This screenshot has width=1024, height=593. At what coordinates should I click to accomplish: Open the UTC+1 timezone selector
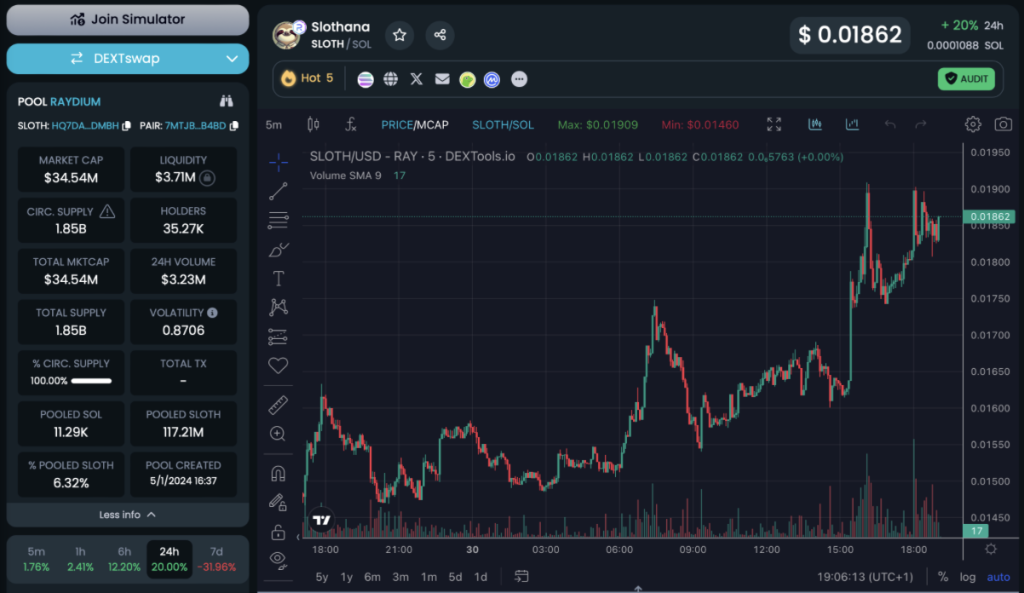point(865,577)
